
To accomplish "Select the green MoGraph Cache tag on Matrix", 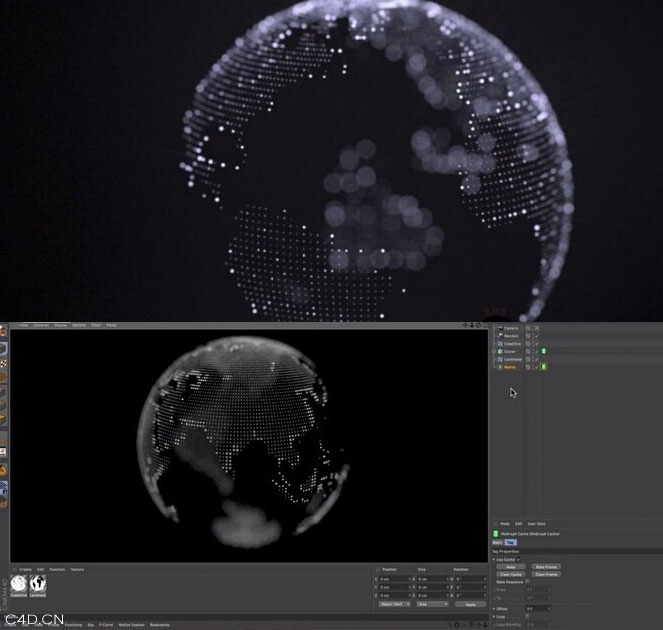I will tap(544, 367).
